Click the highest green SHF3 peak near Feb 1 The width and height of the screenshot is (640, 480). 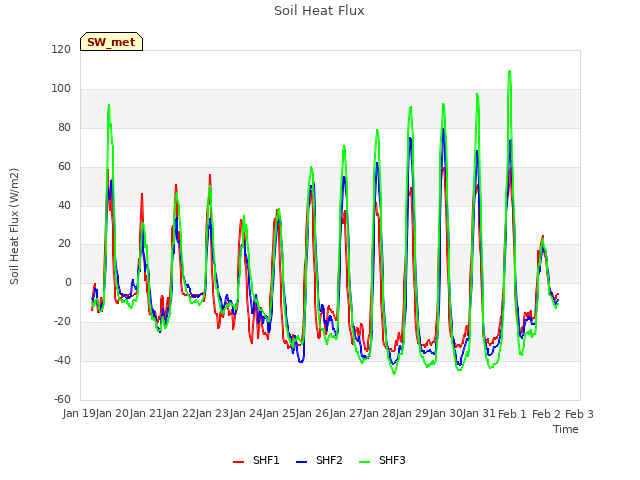coord(509,71)
